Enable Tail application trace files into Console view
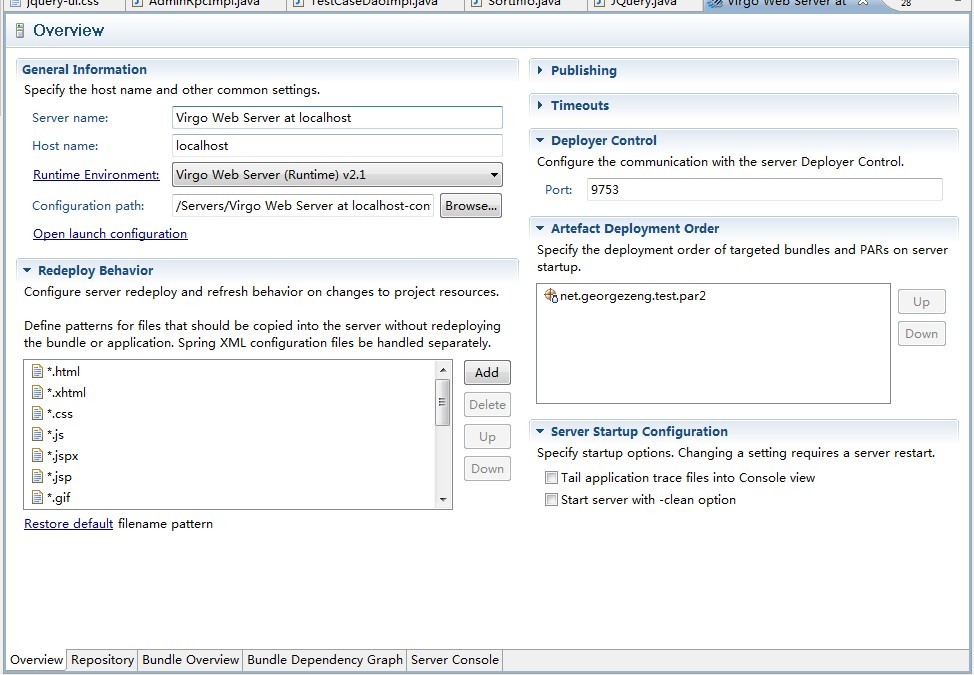 (x=551, y=478)
